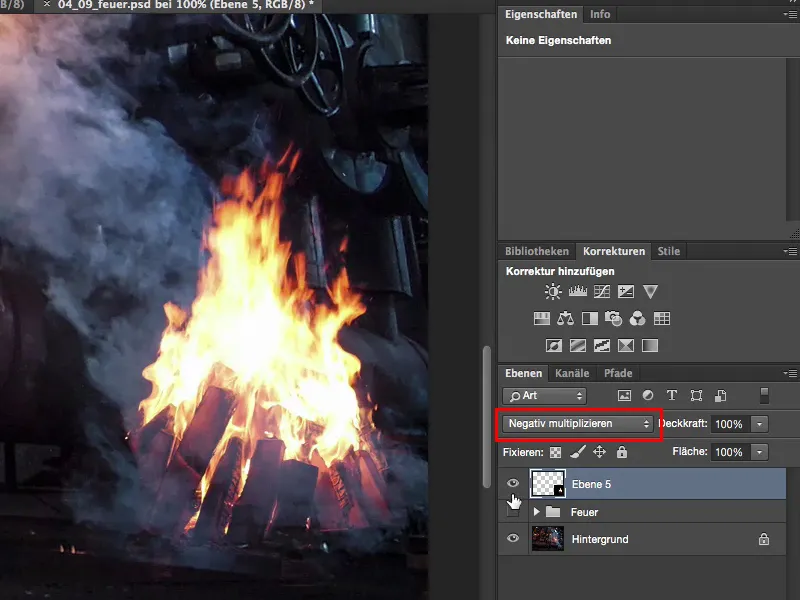Add a Curves adjustment layer
The width and height of the screenshot is (800, 600).
click(602, 291)
